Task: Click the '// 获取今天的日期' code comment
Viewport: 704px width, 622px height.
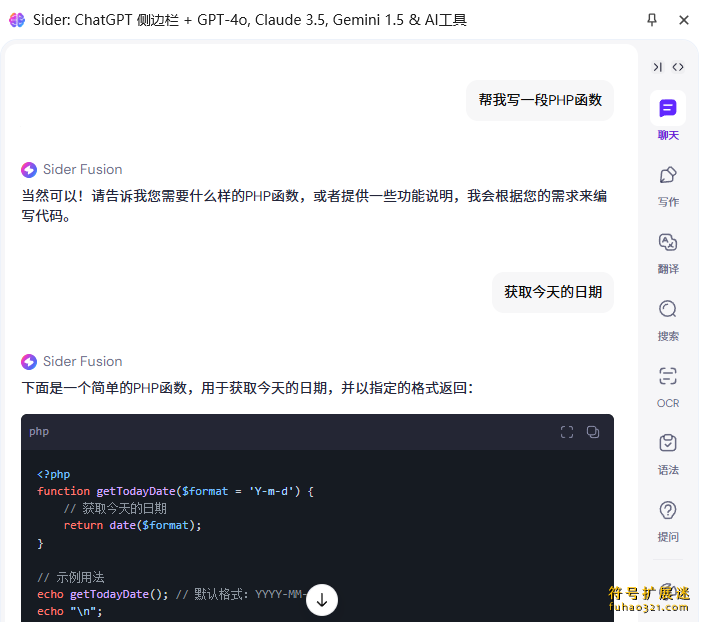Action: [x=115, y=508]
